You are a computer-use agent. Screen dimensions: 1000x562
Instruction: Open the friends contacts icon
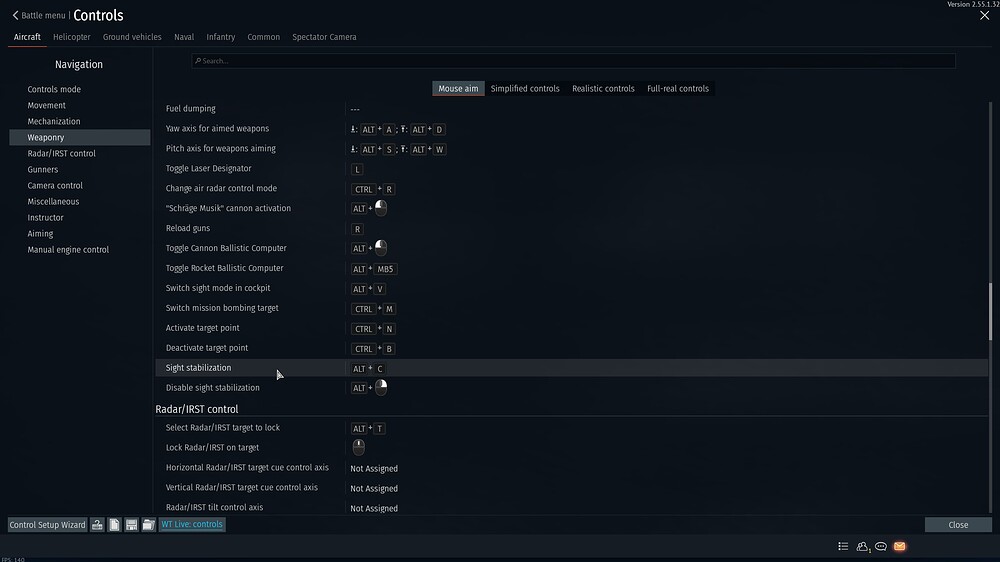coord(862,547)
